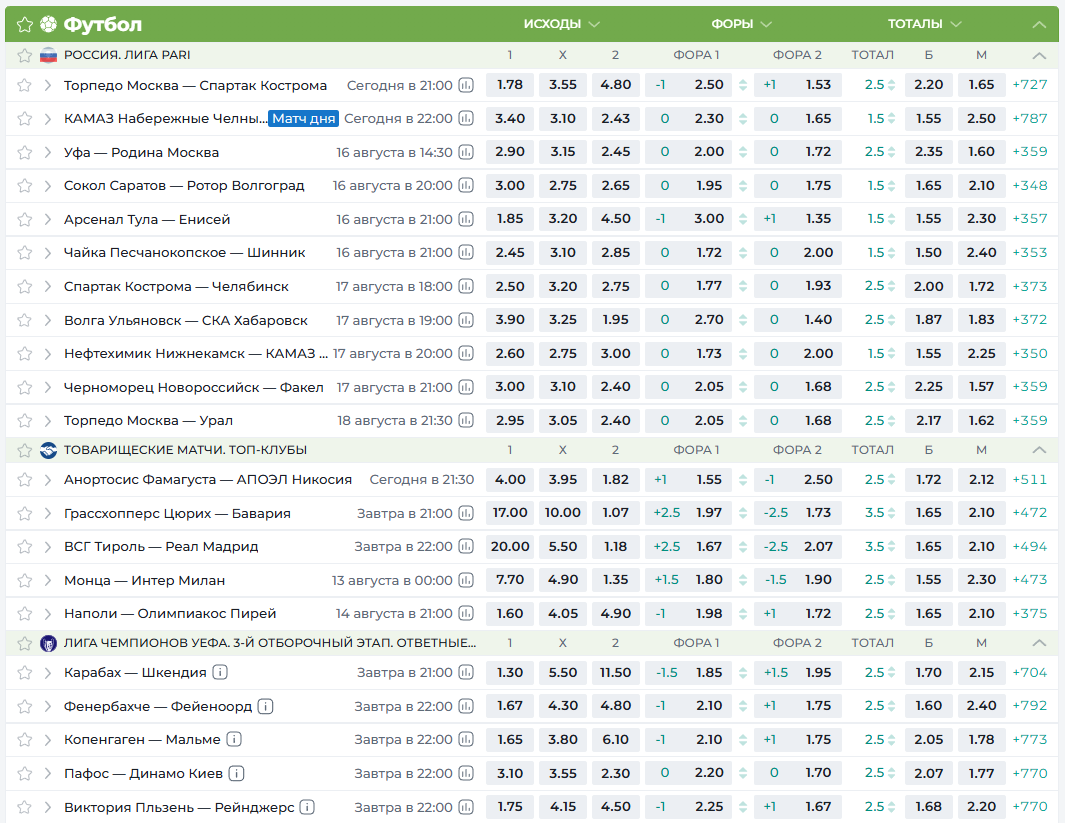1065x823 pixels.
Task: Adjust total 1.5 stepper for Нефтехимик Нижнекамск match
Action: (x=891, y=354)
